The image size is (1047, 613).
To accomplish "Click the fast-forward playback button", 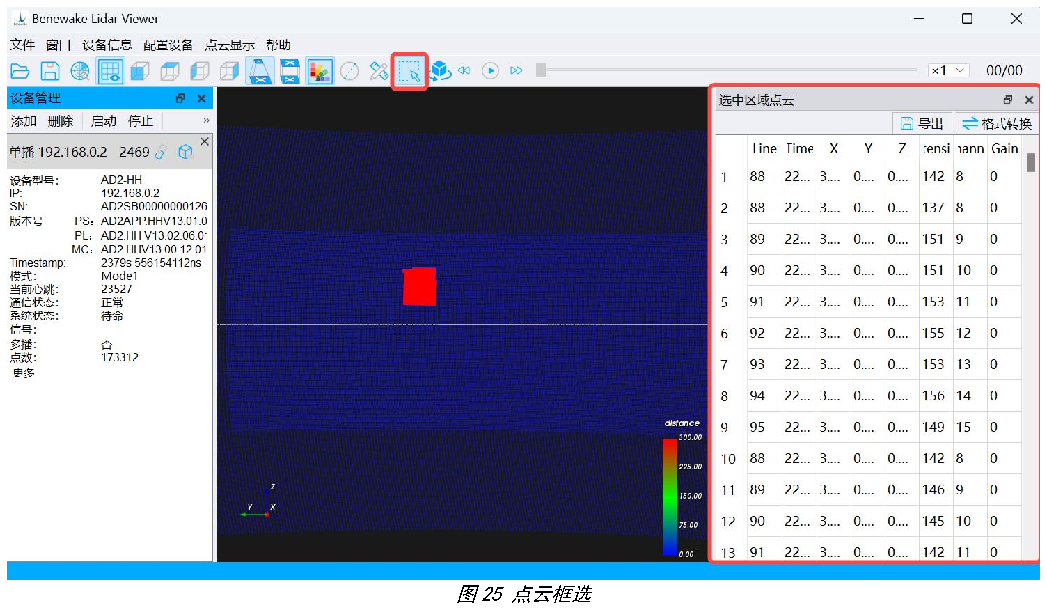I will coord(516,70).
